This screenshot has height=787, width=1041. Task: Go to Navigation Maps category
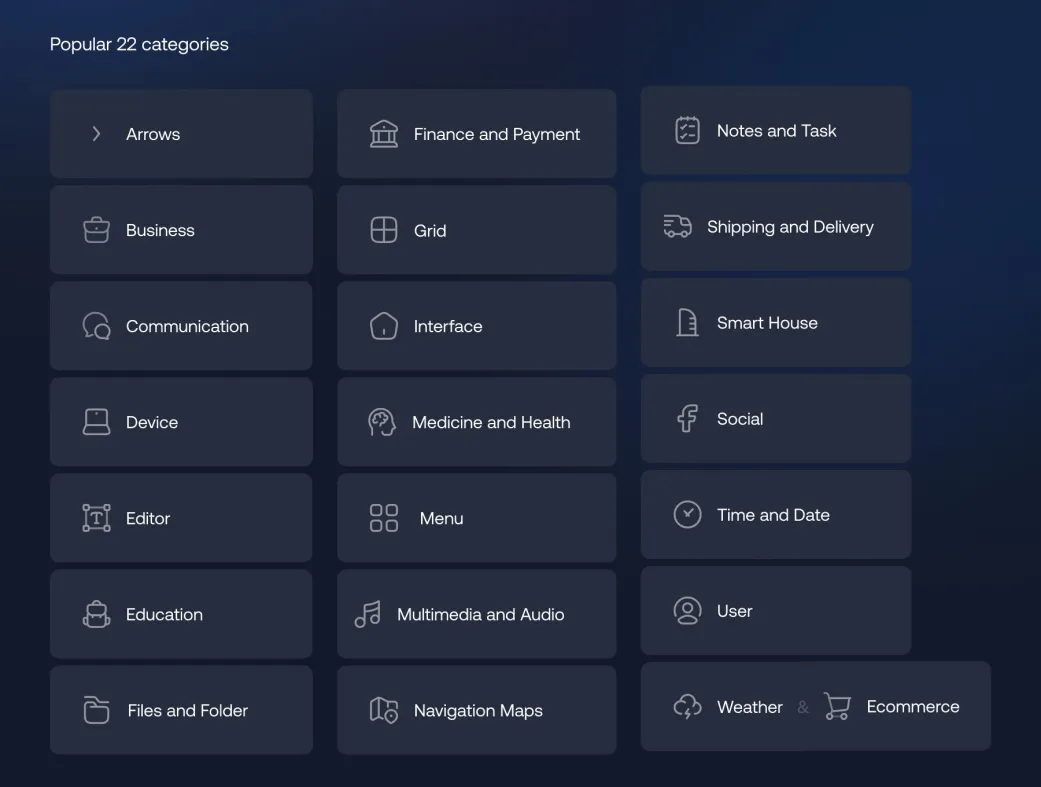476,710
